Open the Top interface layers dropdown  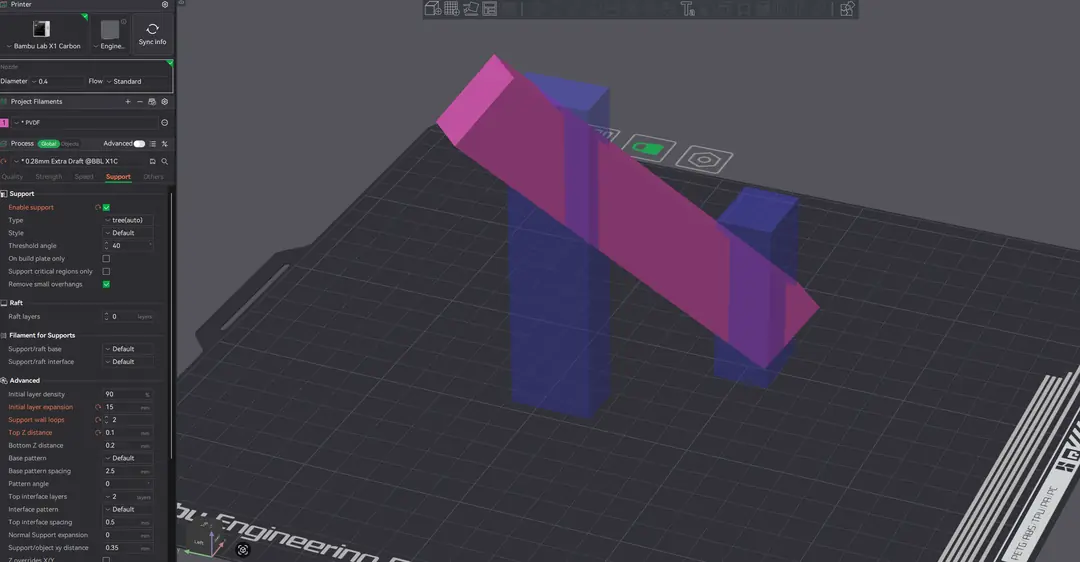coord(128,497)
